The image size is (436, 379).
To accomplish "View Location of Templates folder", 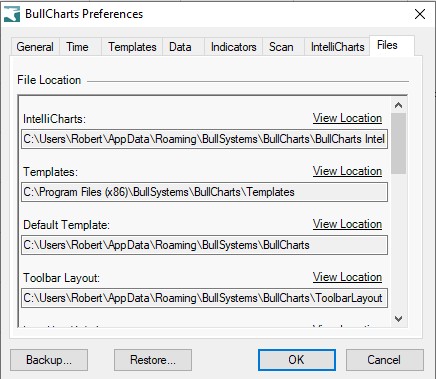I will click(347, 171).
